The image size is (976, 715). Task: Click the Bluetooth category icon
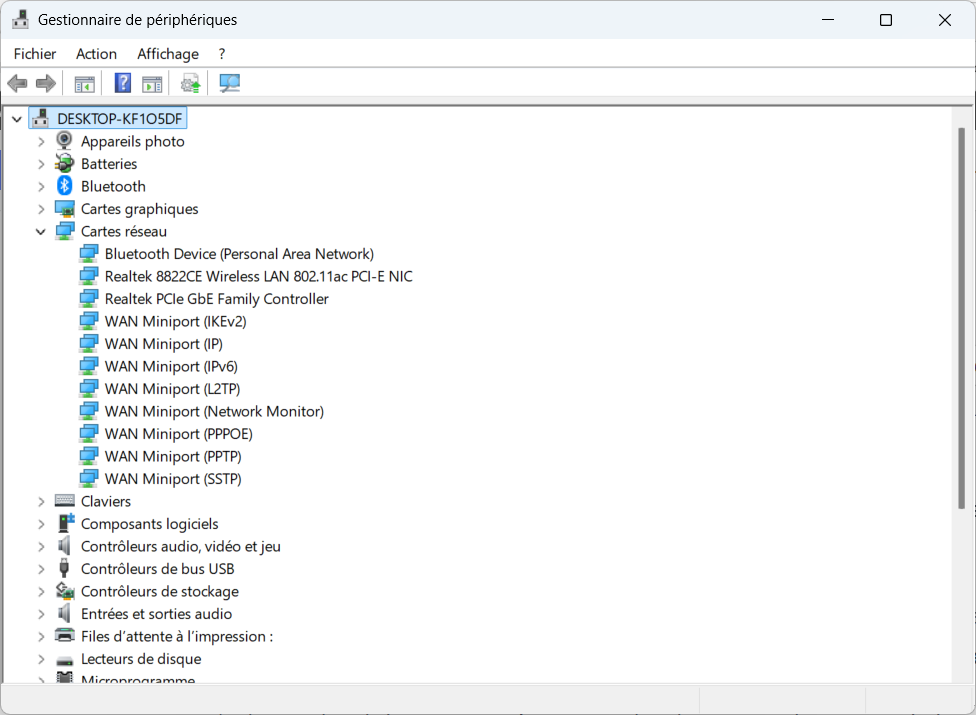click(x=64, y=185)
